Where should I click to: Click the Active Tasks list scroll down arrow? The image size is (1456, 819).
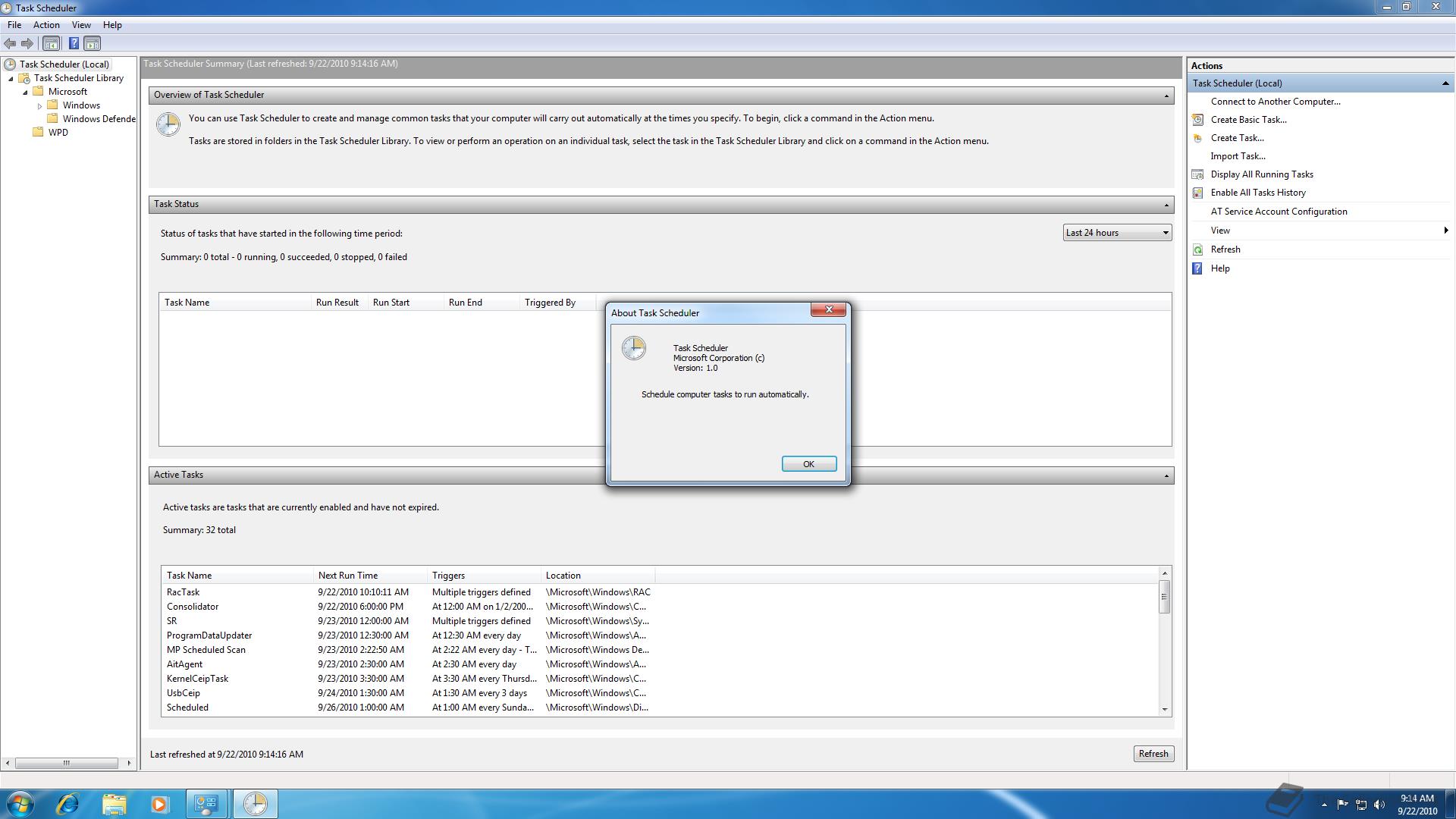coord(1164,710)
